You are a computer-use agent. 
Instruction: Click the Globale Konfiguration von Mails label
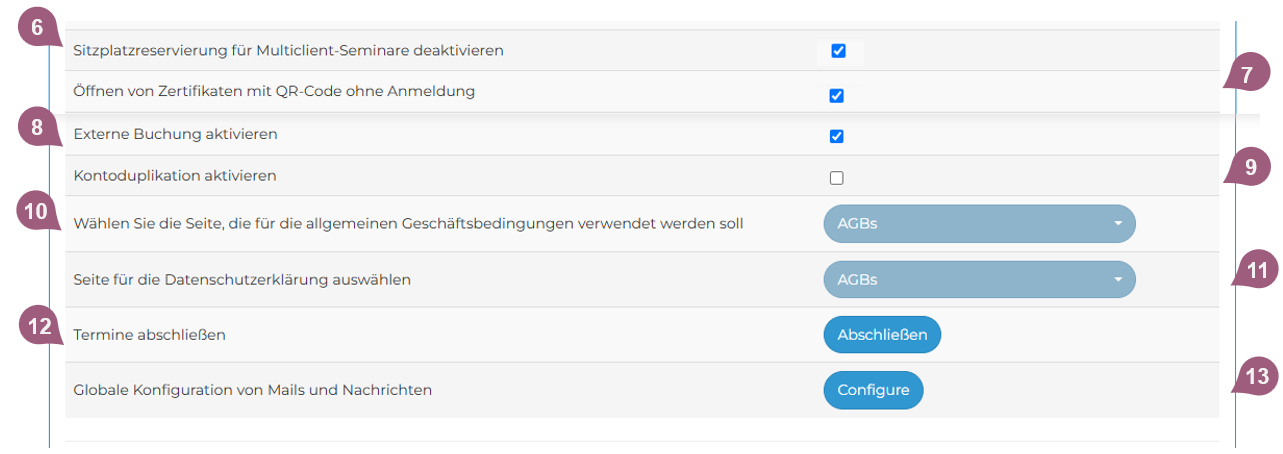[x=253, y=390]
